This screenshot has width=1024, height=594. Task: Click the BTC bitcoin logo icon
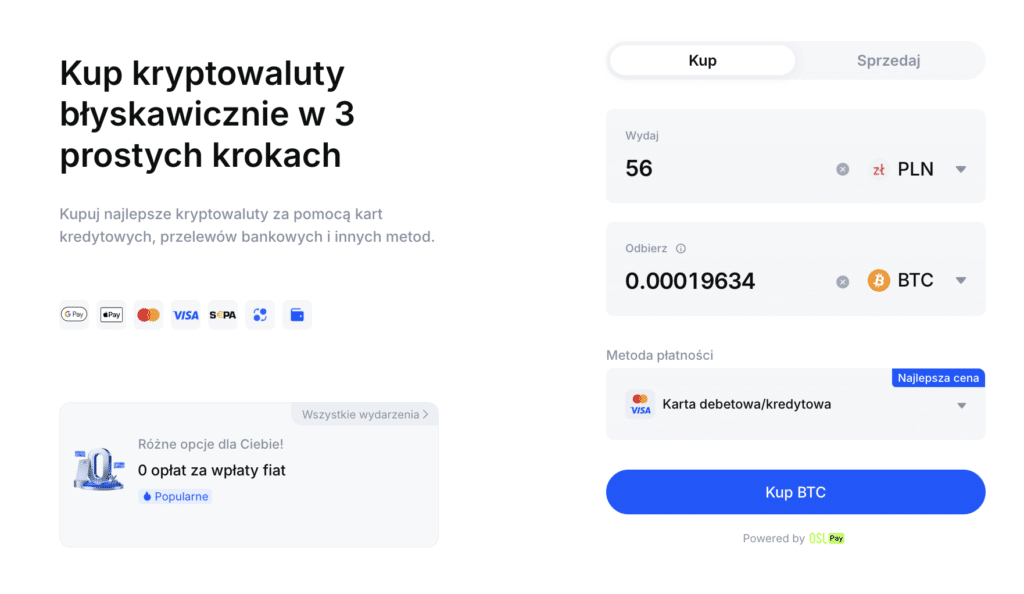[878, 281]
